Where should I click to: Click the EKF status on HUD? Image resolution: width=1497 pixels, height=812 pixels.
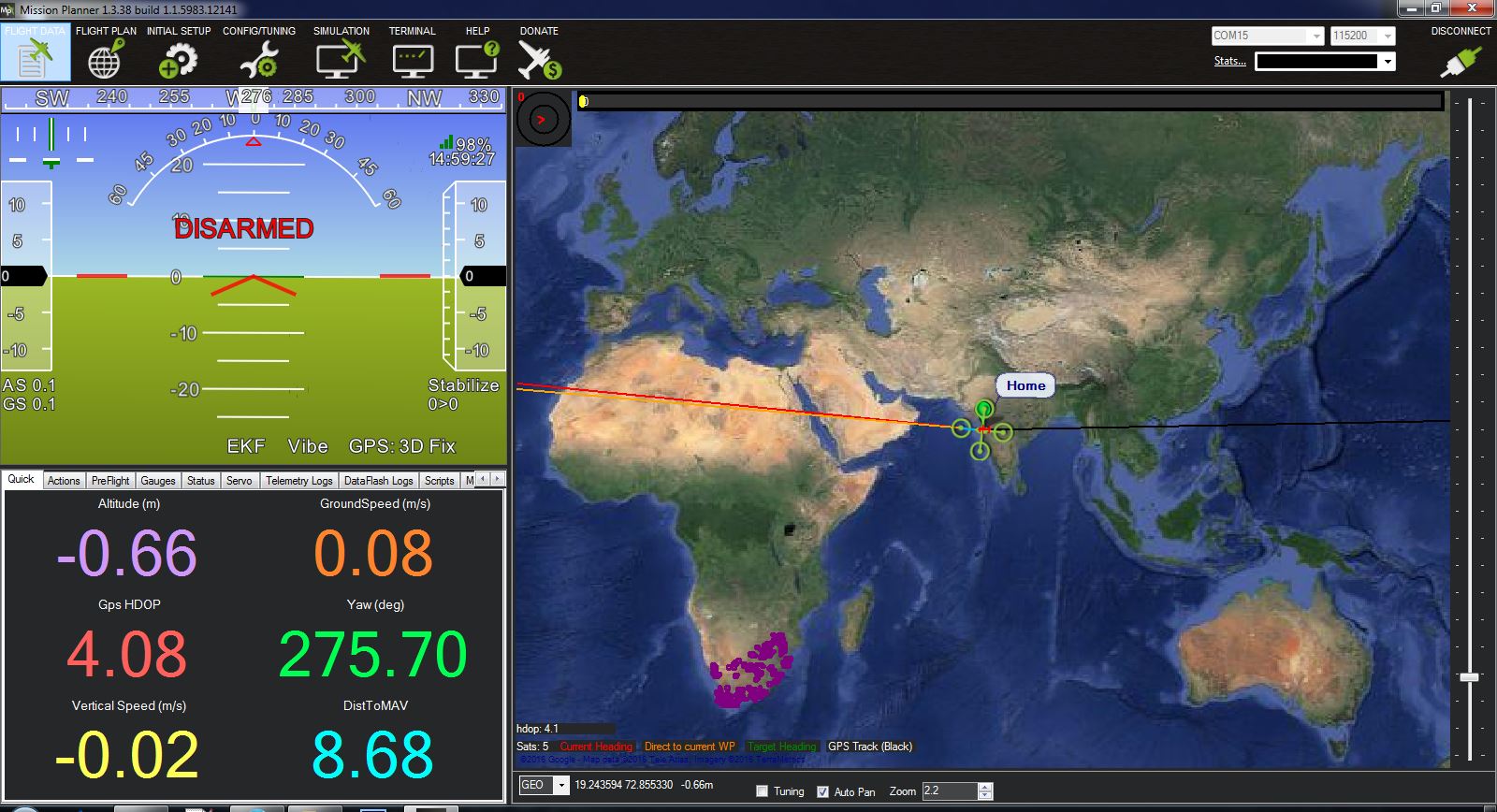[x=246, y=446]
